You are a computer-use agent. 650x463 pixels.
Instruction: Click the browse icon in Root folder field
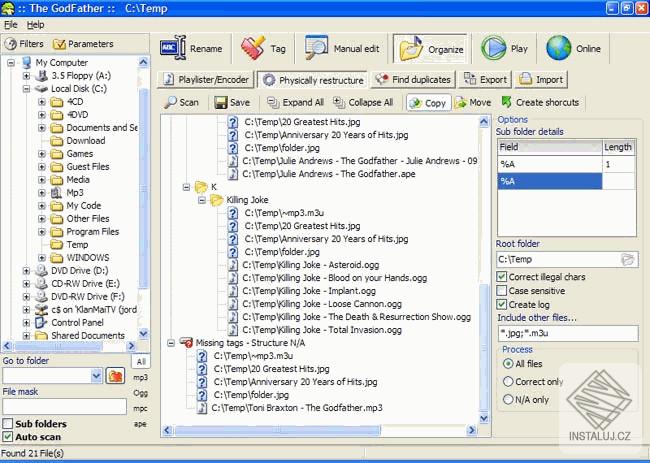click(x=628, y=259)
